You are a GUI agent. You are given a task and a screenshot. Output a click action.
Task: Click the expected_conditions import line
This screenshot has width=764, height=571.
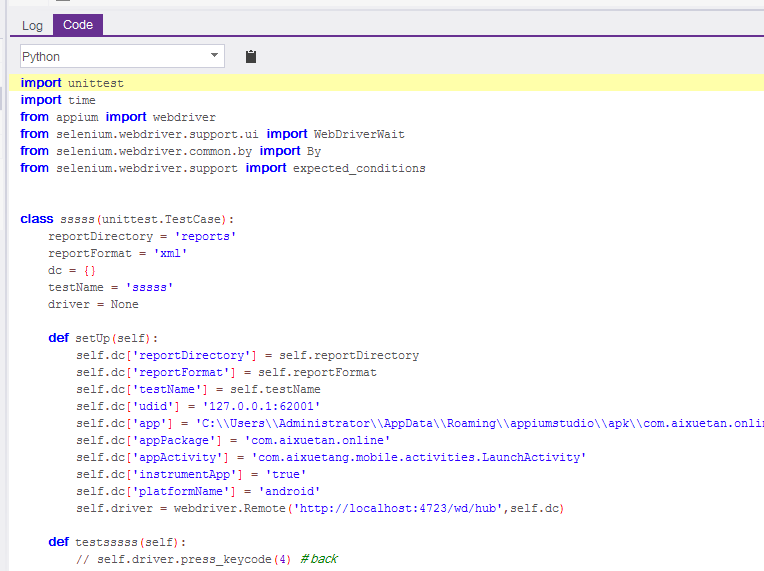coord(223,168)
